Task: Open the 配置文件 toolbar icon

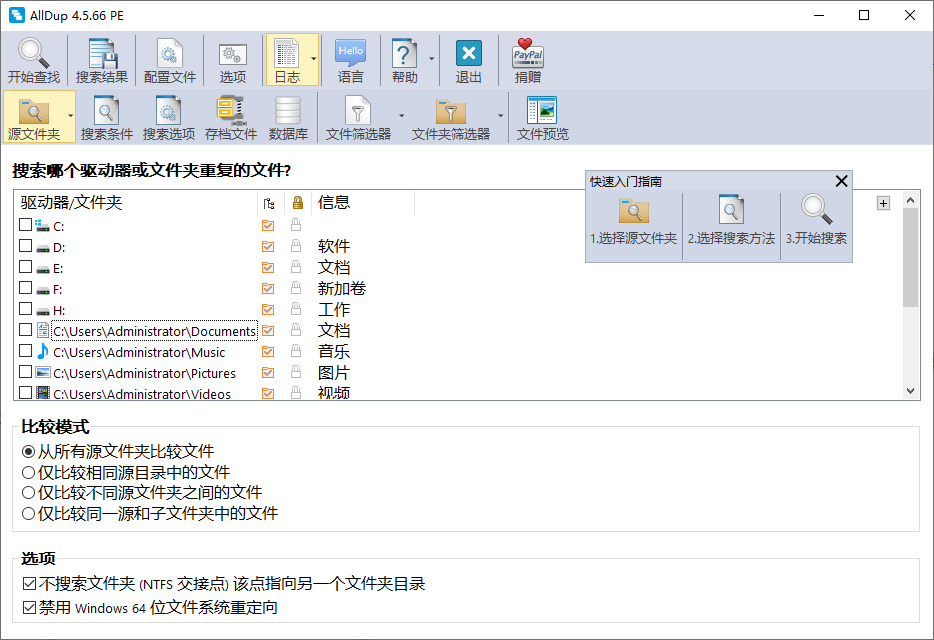Action: (170, 60)
